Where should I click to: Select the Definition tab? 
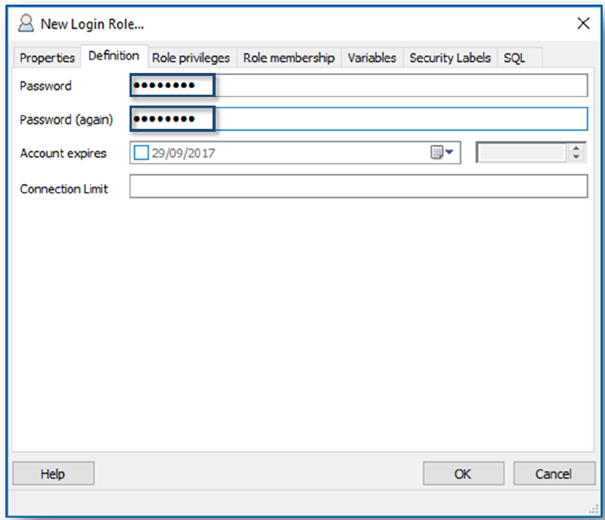pyautogui.click(x=114, y=57)
